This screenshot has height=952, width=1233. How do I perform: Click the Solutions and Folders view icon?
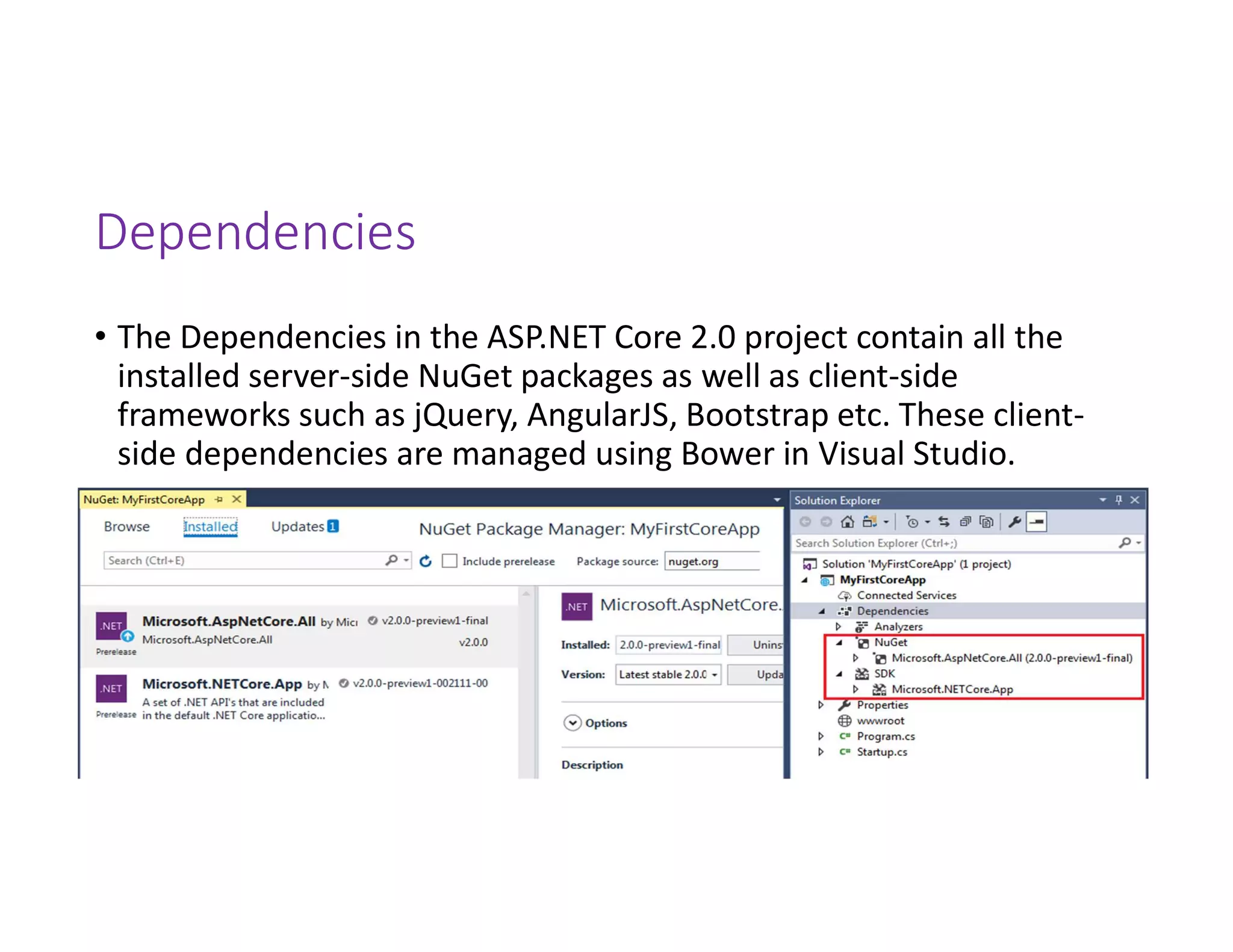[869, 522]
